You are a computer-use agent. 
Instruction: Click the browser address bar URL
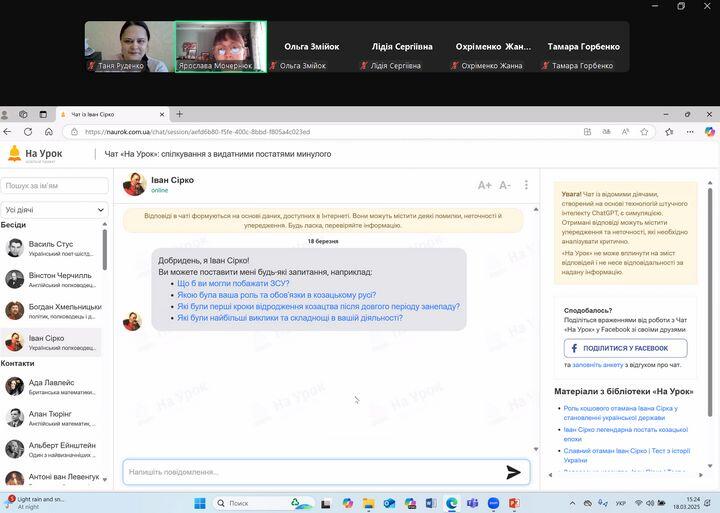(x=197, y=132)
